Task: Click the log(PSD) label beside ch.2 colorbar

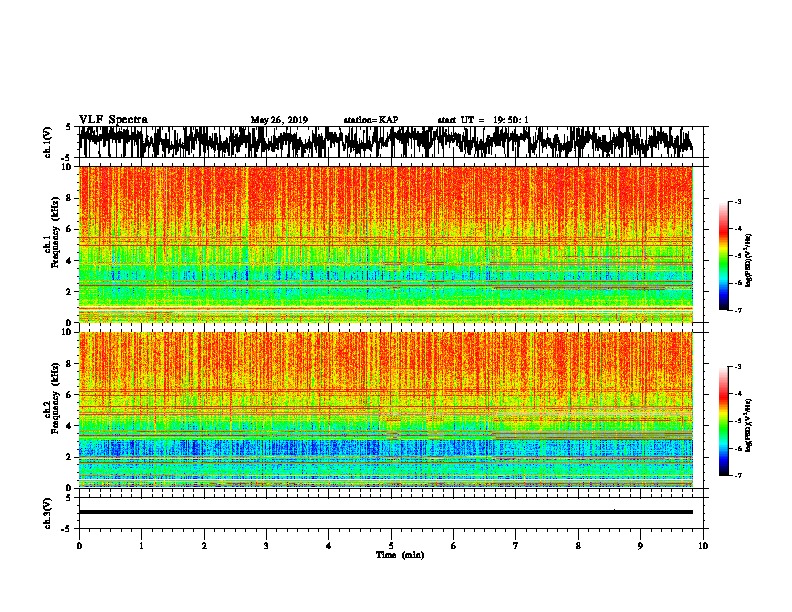Action: click(x=748, y=425)
